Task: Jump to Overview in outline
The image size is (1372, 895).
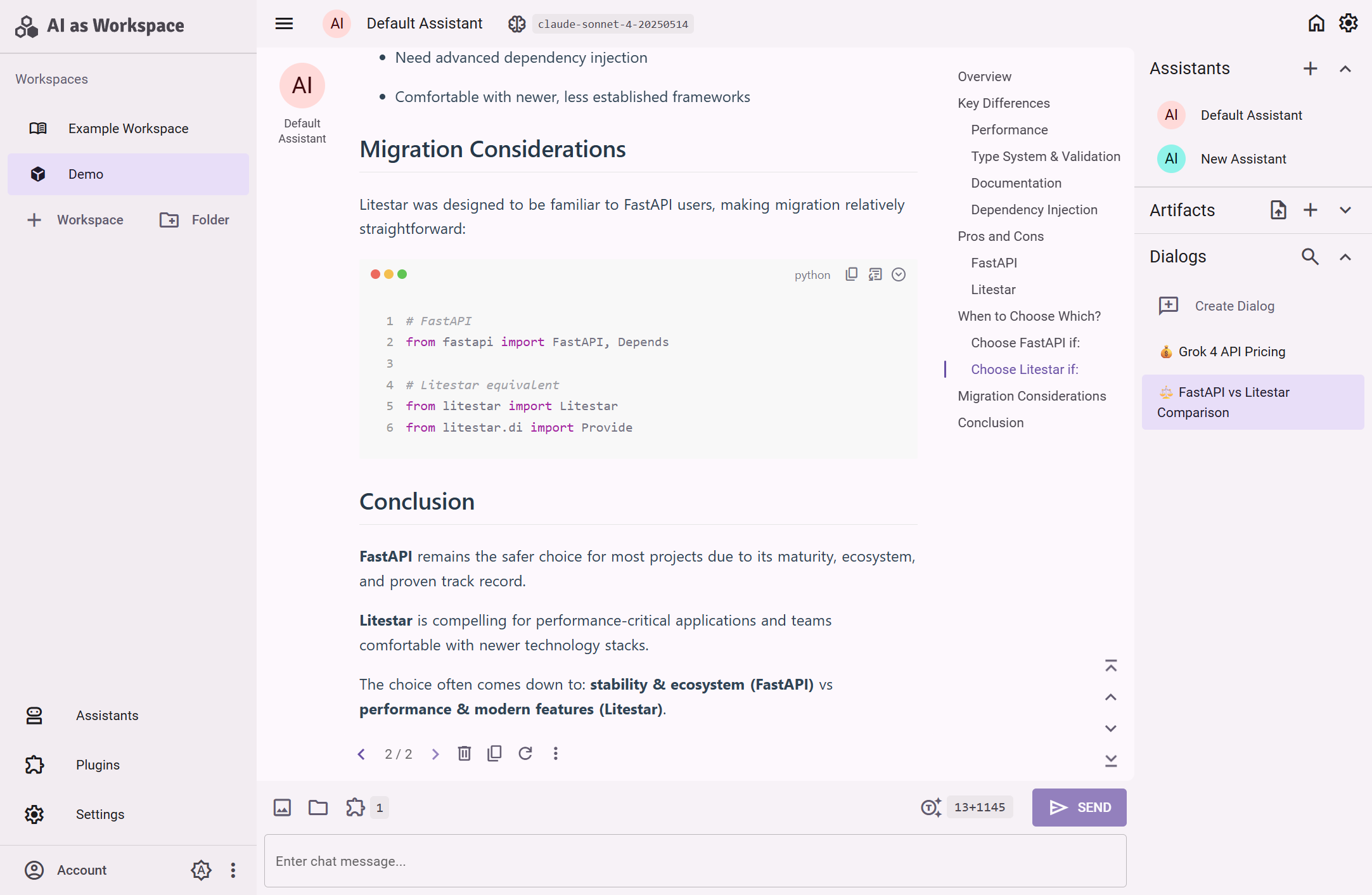Action: pos(984,77)
